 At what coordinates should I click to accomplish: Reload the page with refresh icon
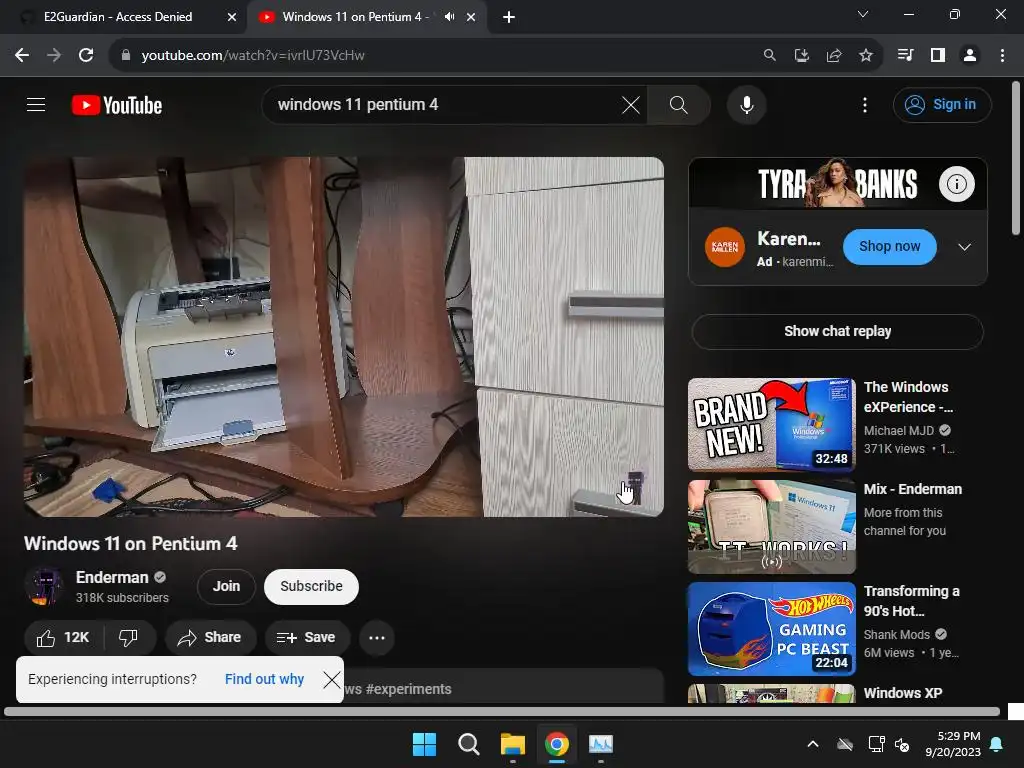[86, 56]
